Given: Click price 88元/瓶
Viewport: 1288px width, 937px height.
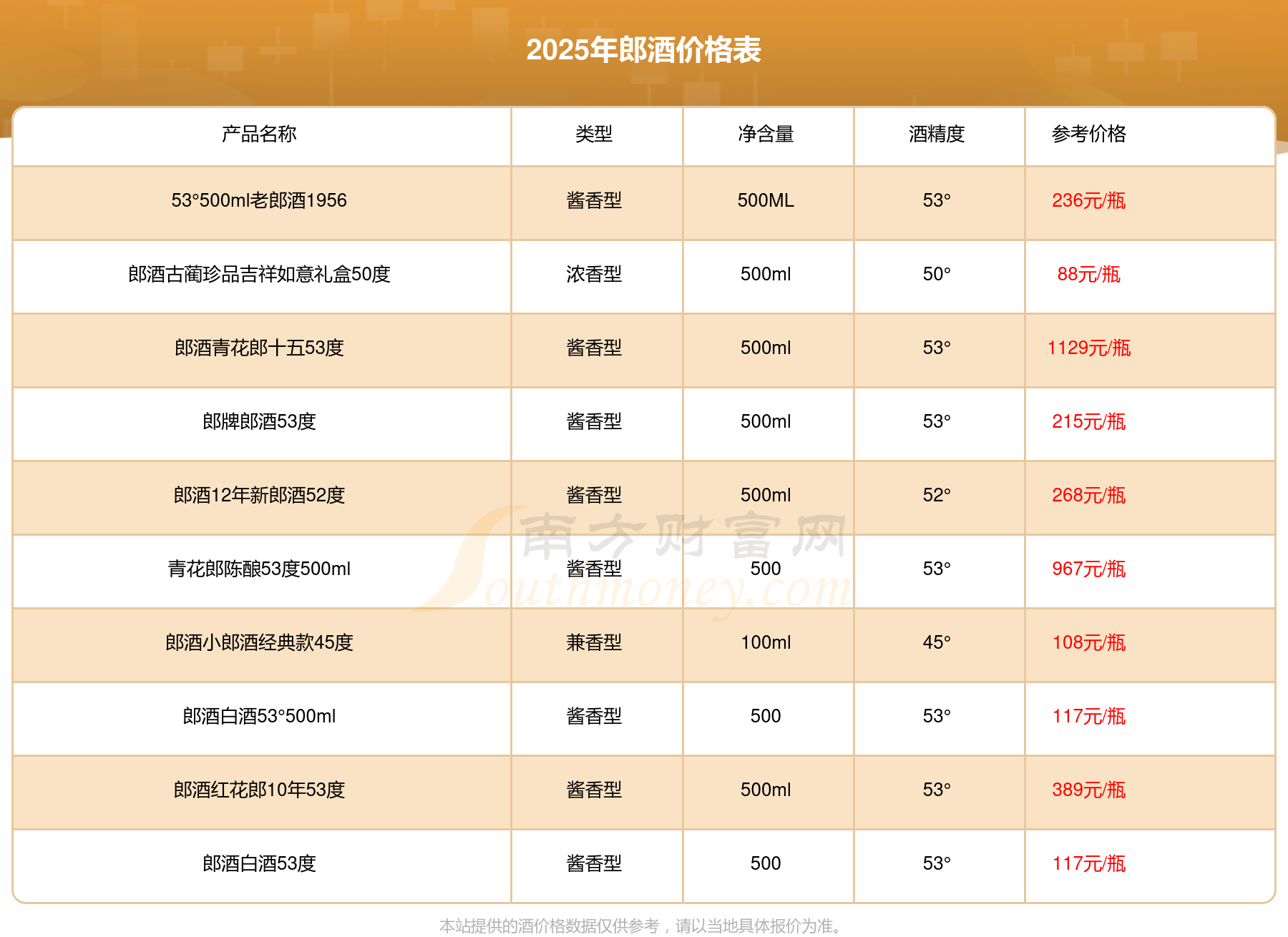Looking at the screenshot, I should click(1089, 274).
